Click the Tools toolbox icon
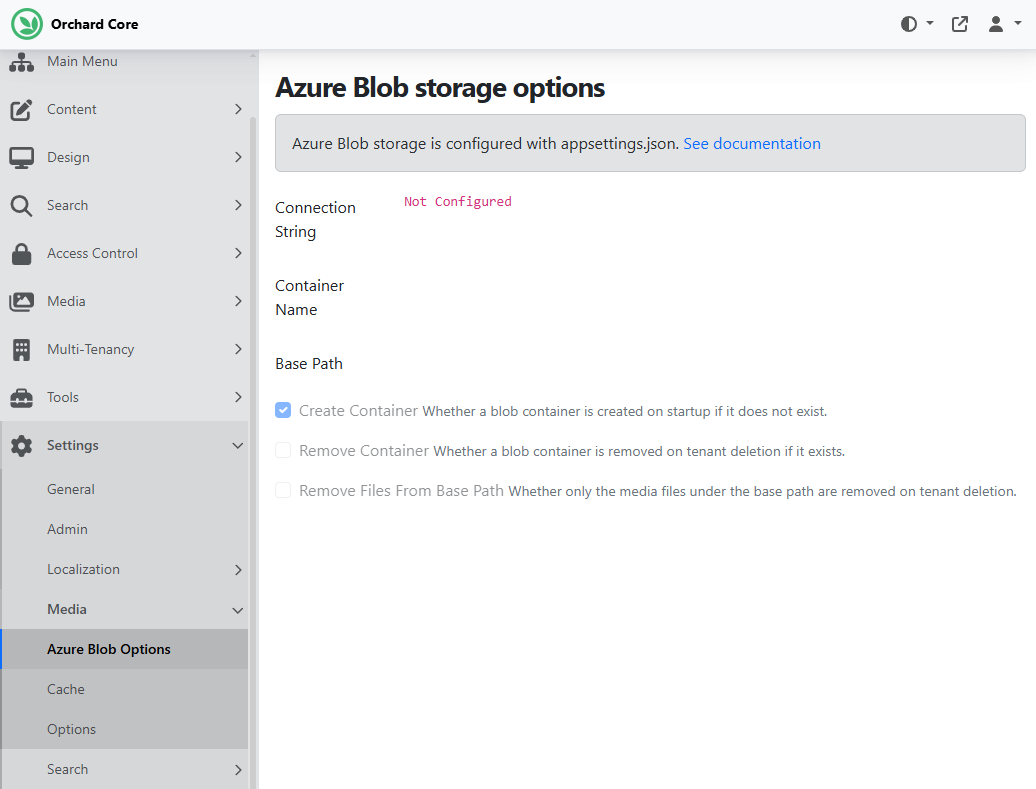 [21, 398]
